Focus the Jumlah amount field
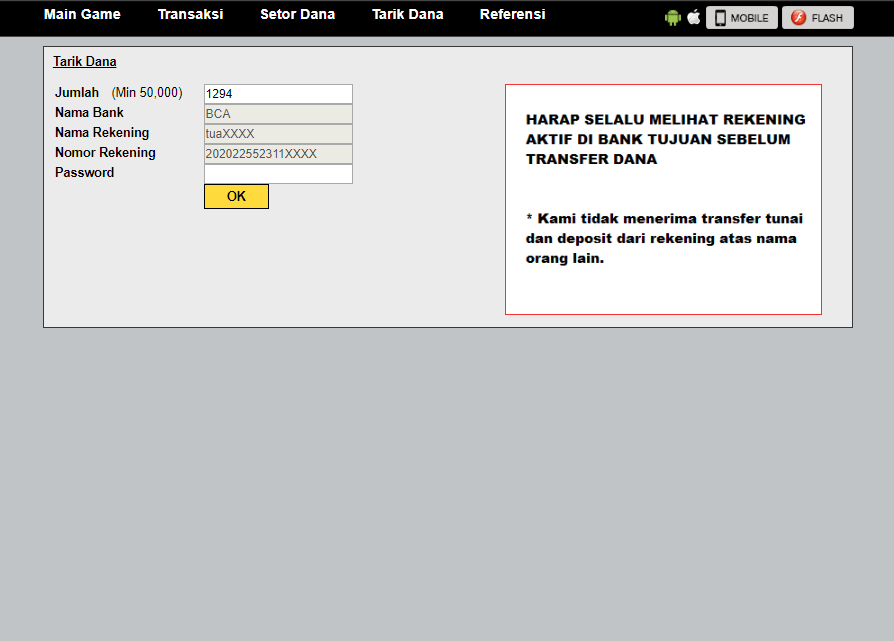The image size is (894, 641). tap(278, 94)
